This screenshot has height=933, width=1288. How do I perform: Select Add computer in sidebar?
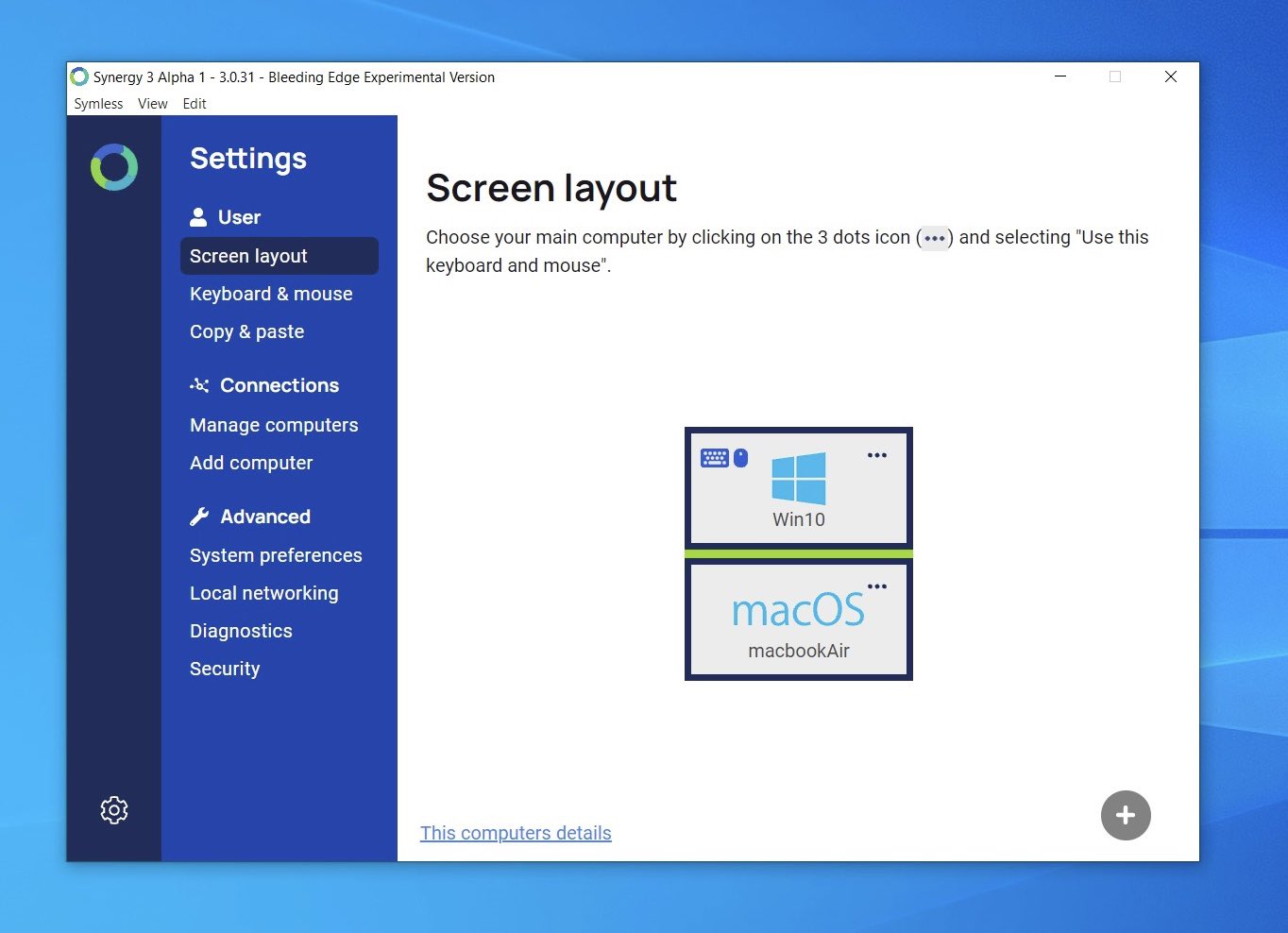point(251,463)
